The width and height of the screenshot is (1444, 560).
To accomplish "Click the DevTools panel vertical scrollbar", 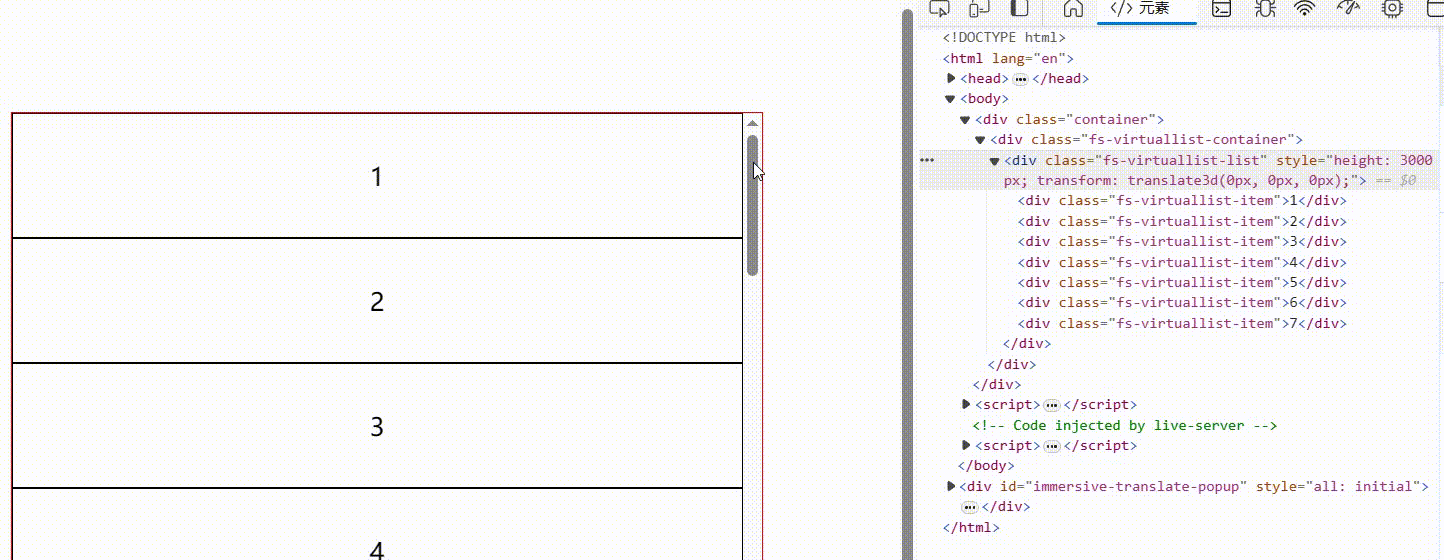I will (x=907, y=285).
